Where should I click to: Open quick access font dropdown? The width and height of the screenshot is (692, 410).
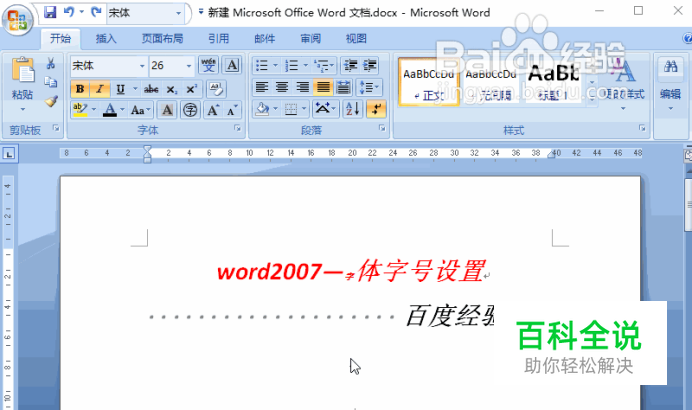178,13
